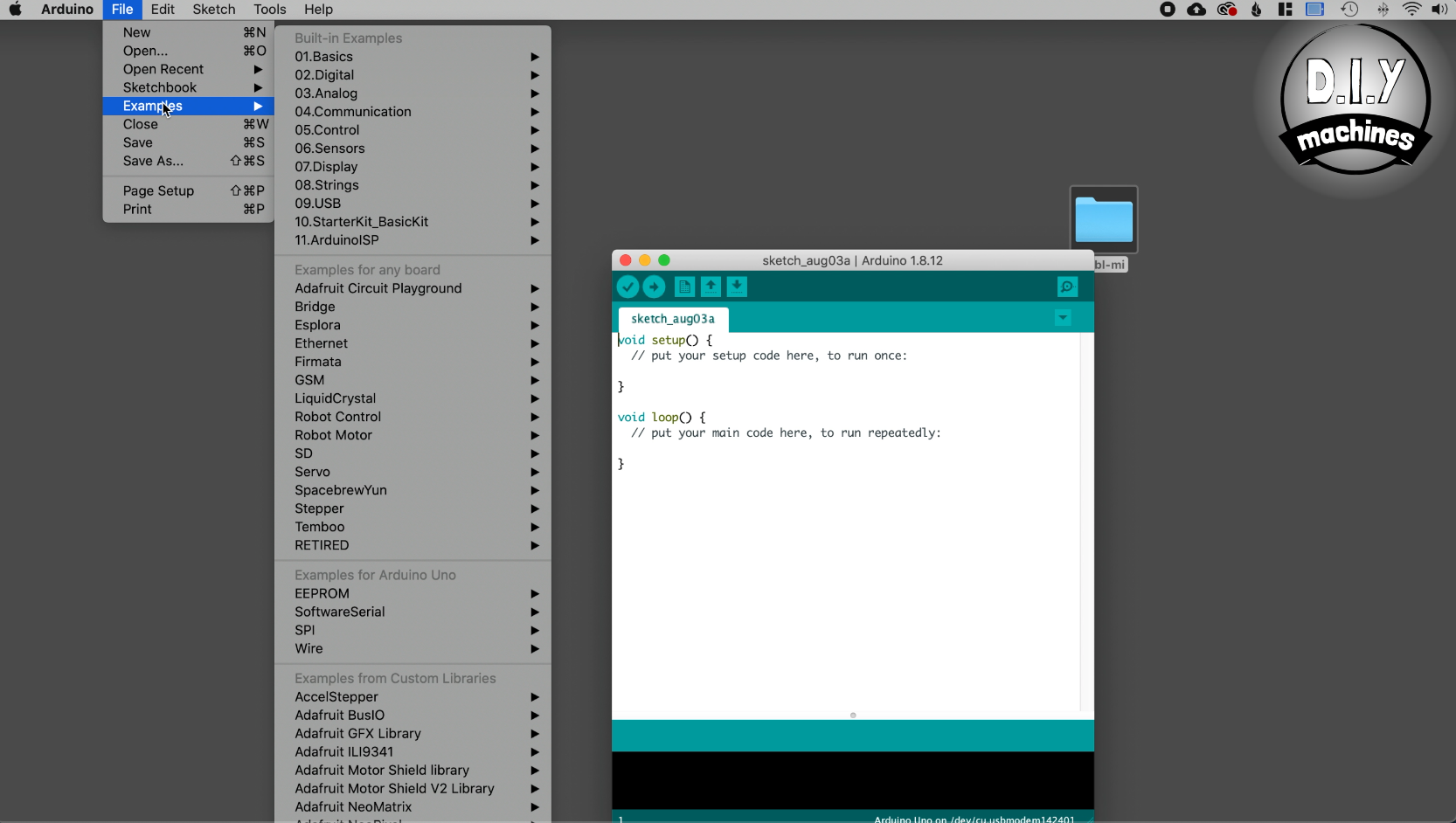
Task: Expand the Firmata examples
Action: tap(413, 362)
